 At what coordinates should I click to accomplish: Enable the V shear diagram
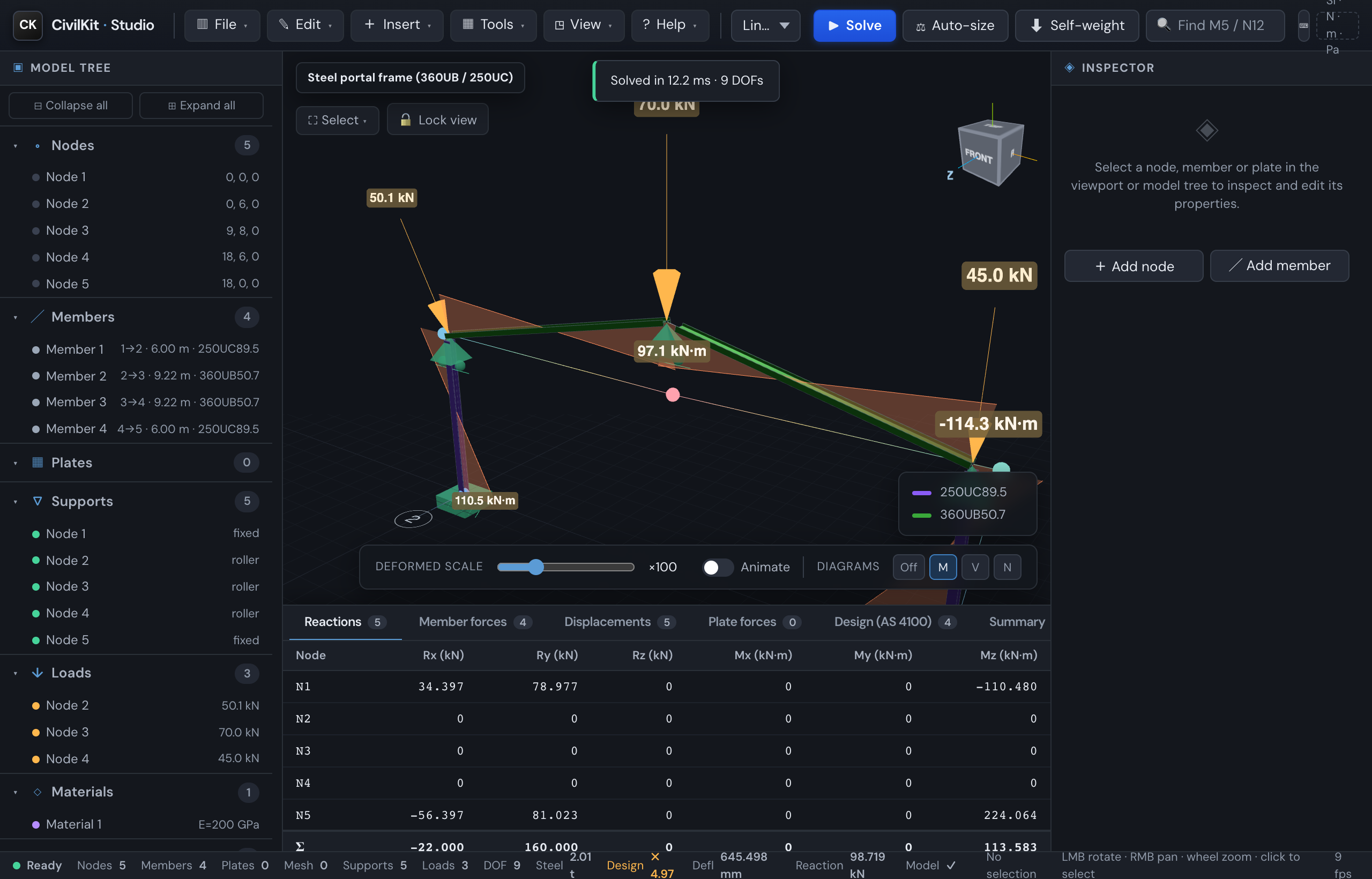pyautogui.click(x=975, y=567)
